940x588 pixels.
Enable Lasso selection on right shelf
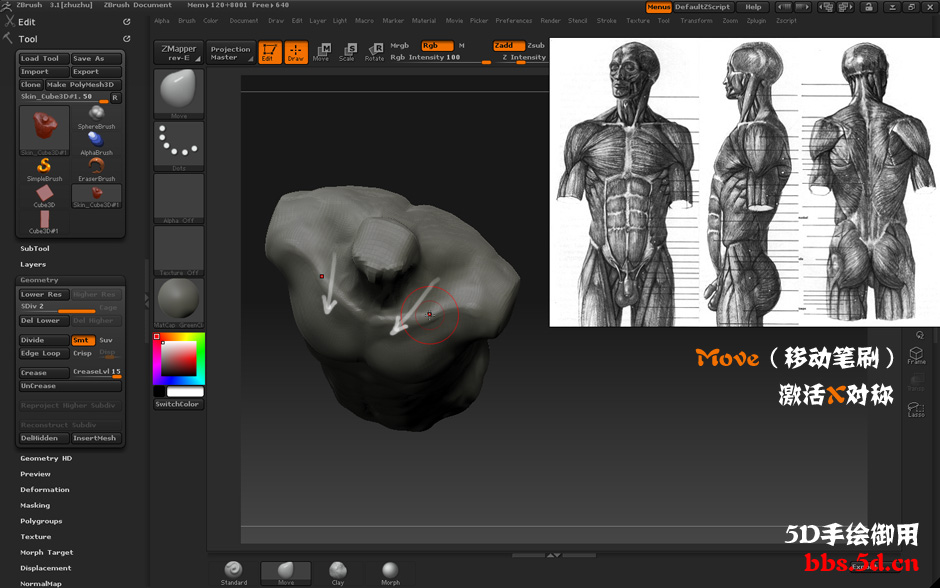coord(916,409)
